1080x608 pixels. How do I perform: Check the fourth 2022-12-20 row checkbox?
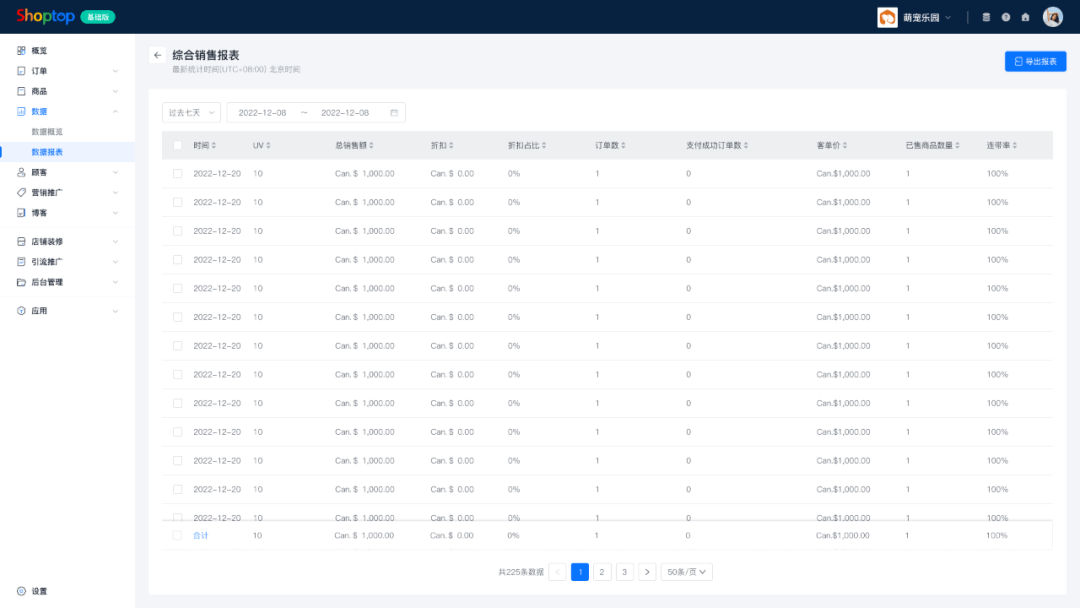coord(178,260)
